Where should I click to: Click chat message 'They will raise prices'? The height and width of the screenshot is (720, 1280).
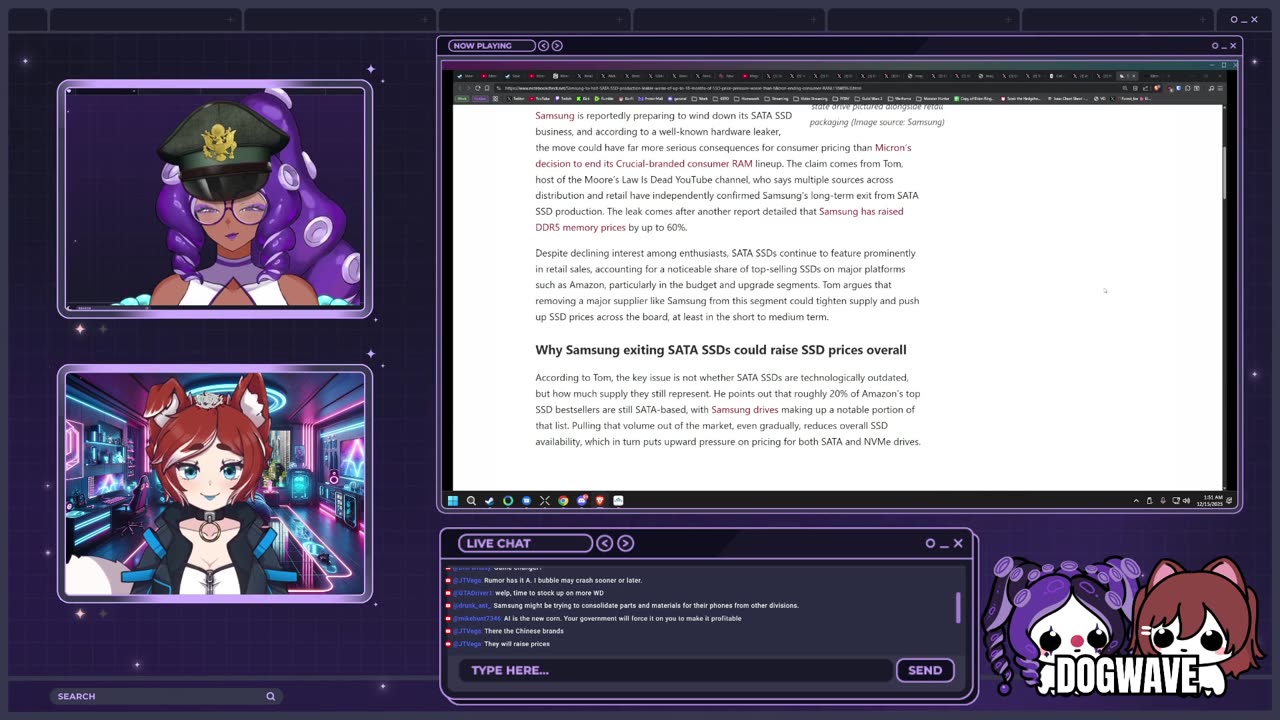[x=517, y=644]
